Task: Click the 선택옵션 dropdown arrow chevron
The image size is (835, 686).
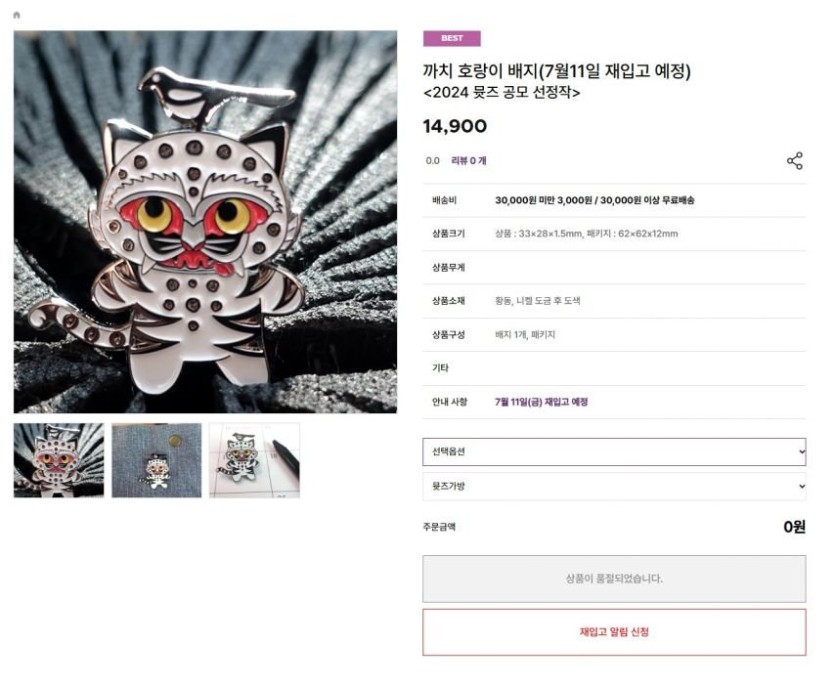Action: 802,452
